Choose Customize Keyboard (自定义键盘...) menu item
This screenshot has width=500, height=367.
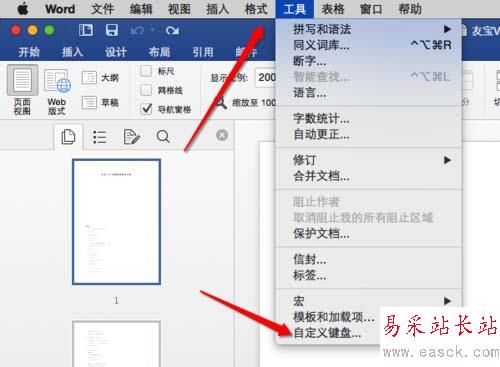327,333
